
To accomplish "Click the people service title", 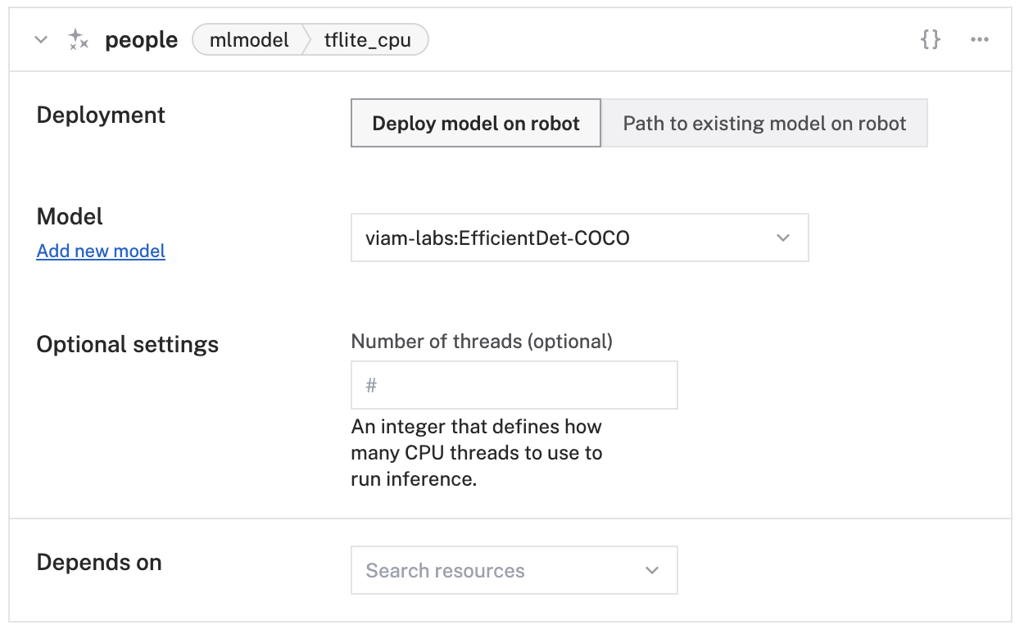I will pos(141,39).
